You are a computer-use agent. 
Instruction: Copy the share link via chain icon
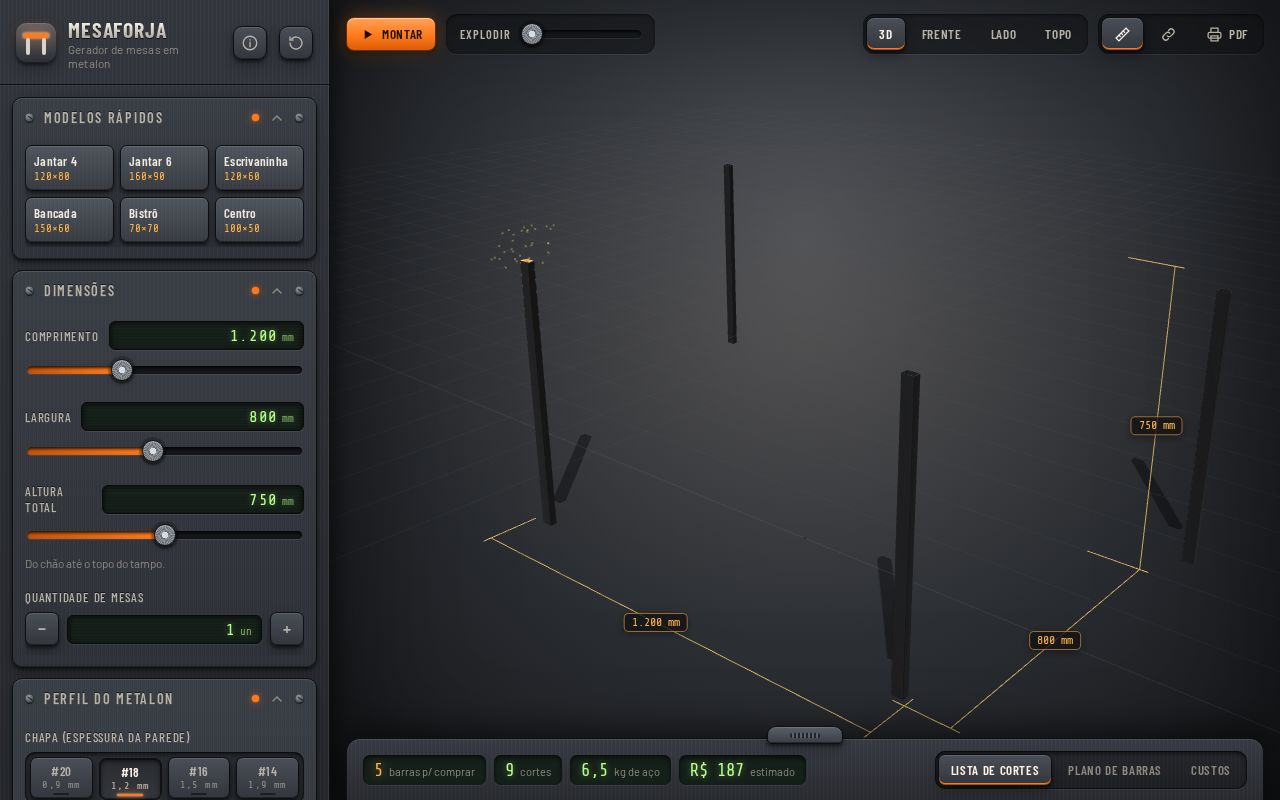1168,34
